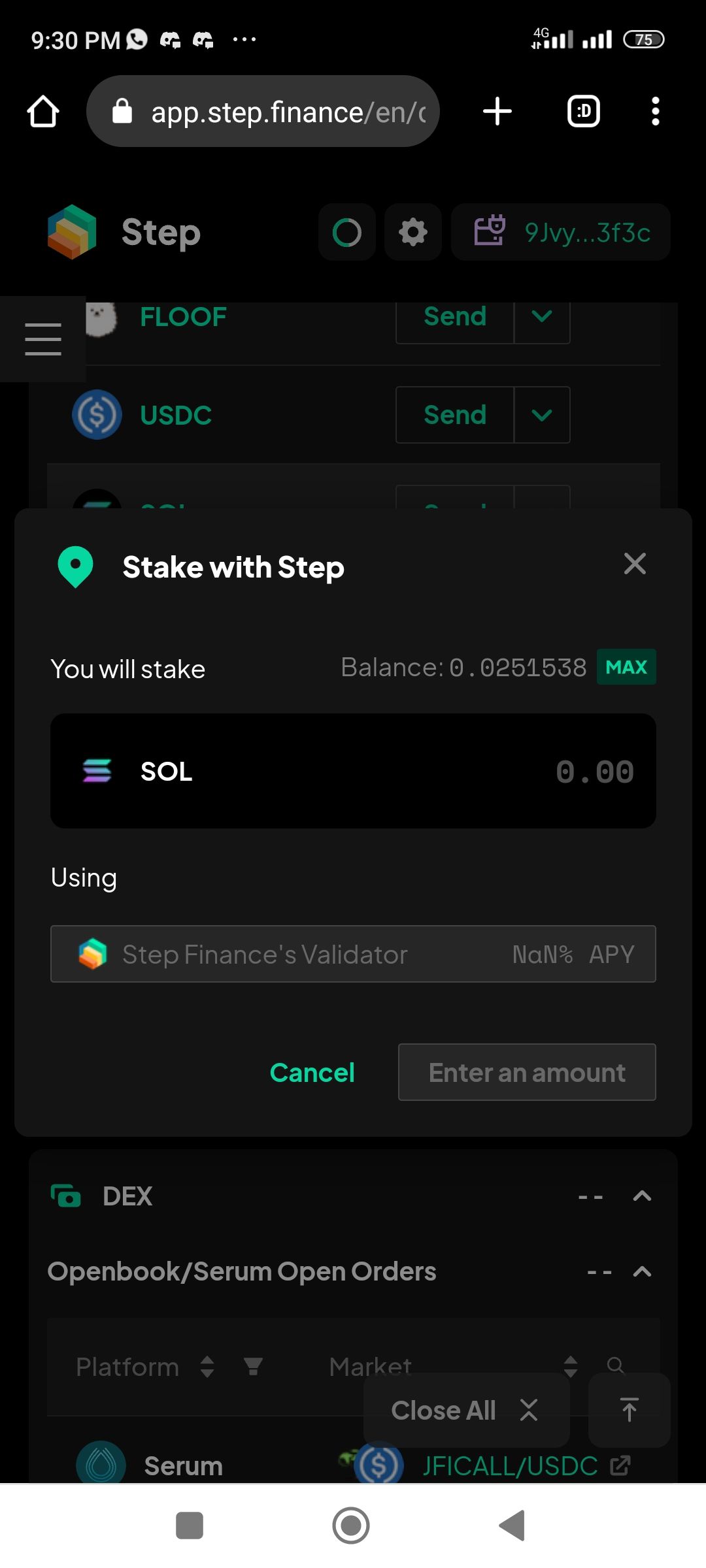Click Cancel in the stake dialog
The width and height of the screenshot is (706, 1568).
pos(312,1072)
